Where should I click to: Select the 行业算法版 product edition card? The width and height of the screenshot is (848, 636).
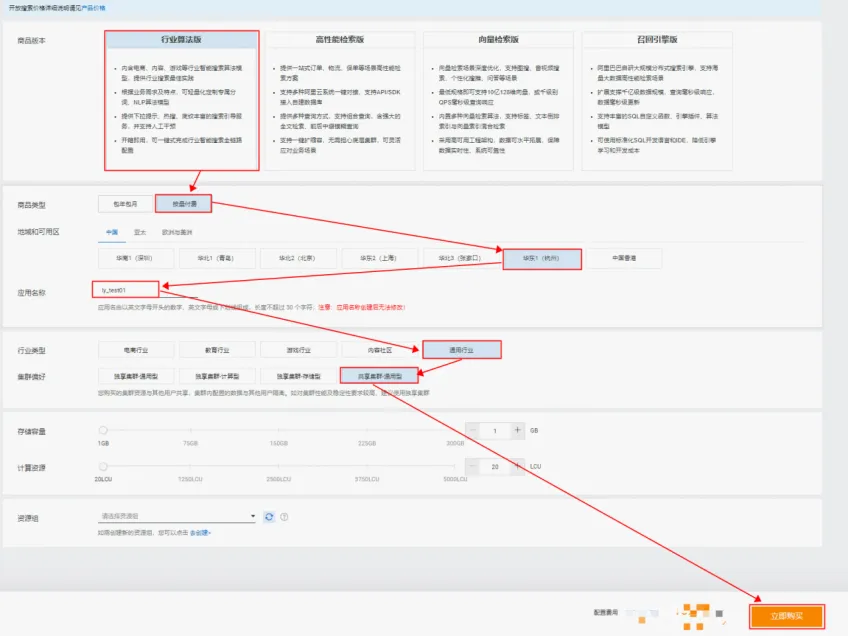coord(182,101)
